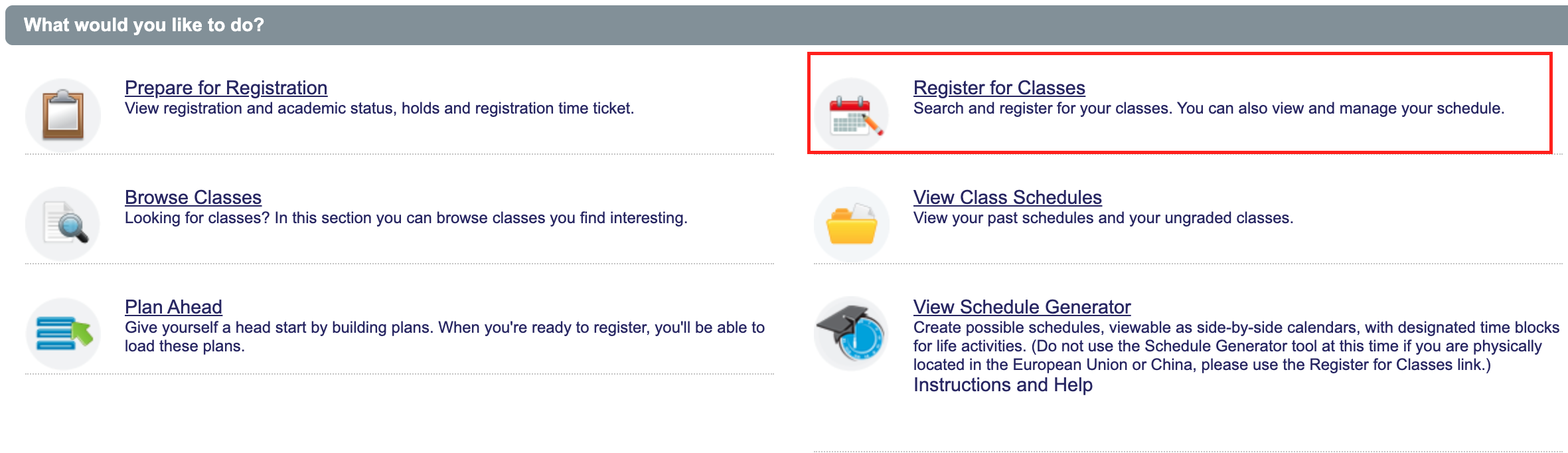Click the 'Create possible schedules' description paragraph

point(1236,346)
